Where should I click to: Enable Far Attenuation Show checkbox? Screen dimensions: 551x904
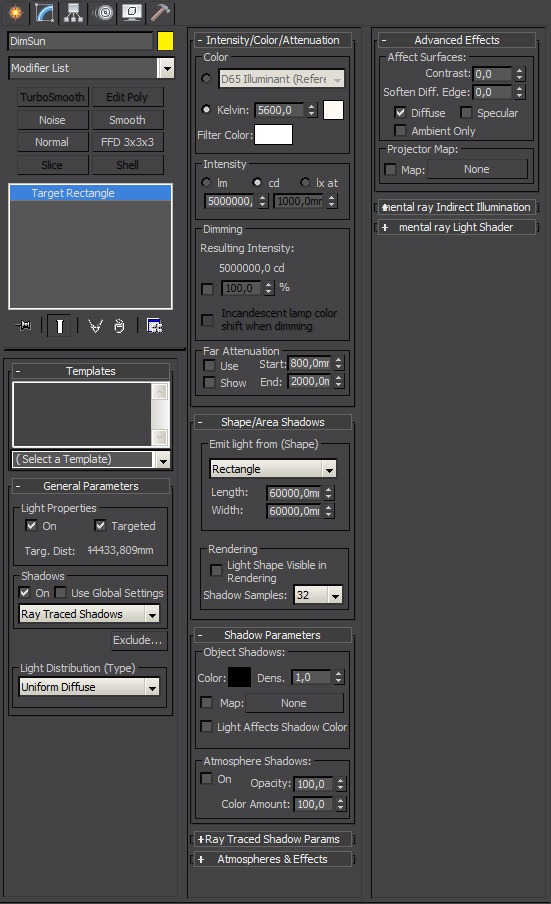pyautogui.click(x=209, y=382)
